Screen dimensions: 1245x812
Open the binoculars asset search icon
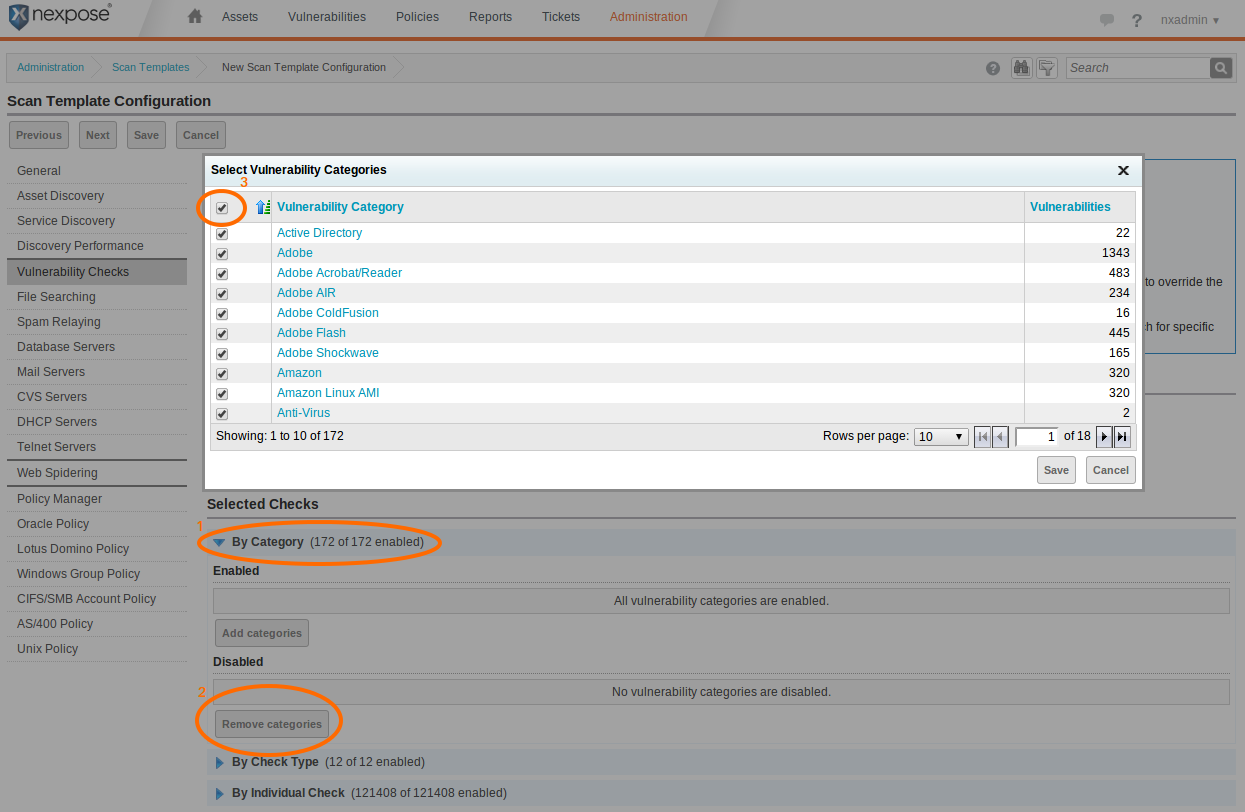pos(1021,68)
